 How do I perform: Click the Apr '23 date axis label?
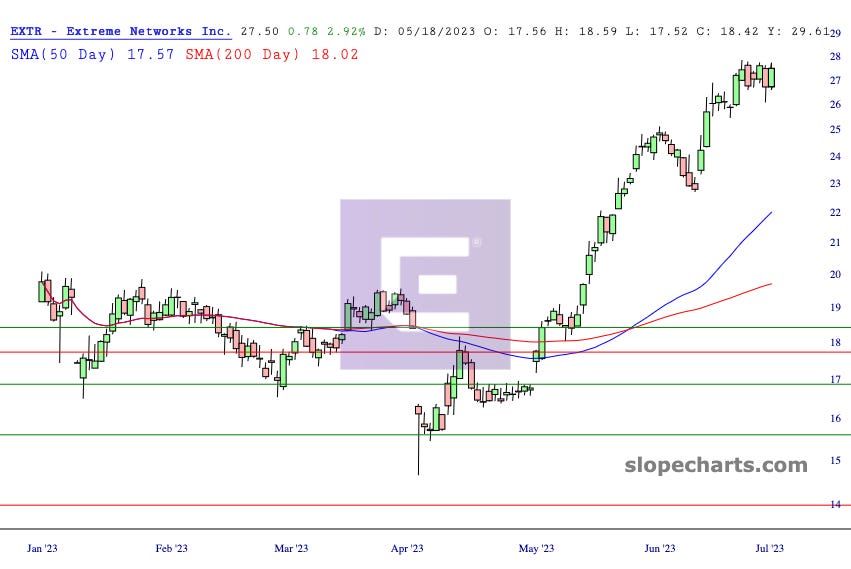407,548
